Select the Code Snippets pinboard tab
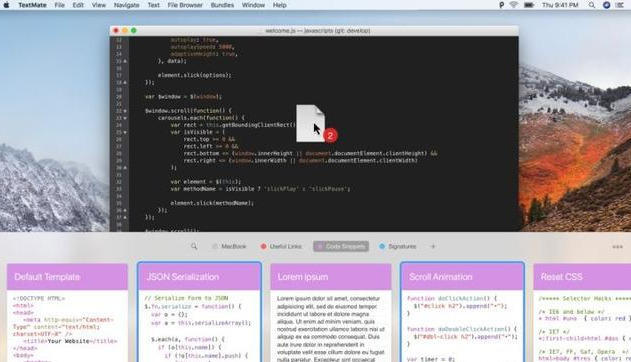This screenshot has height=362, width=631. click(x=341, y=246)
